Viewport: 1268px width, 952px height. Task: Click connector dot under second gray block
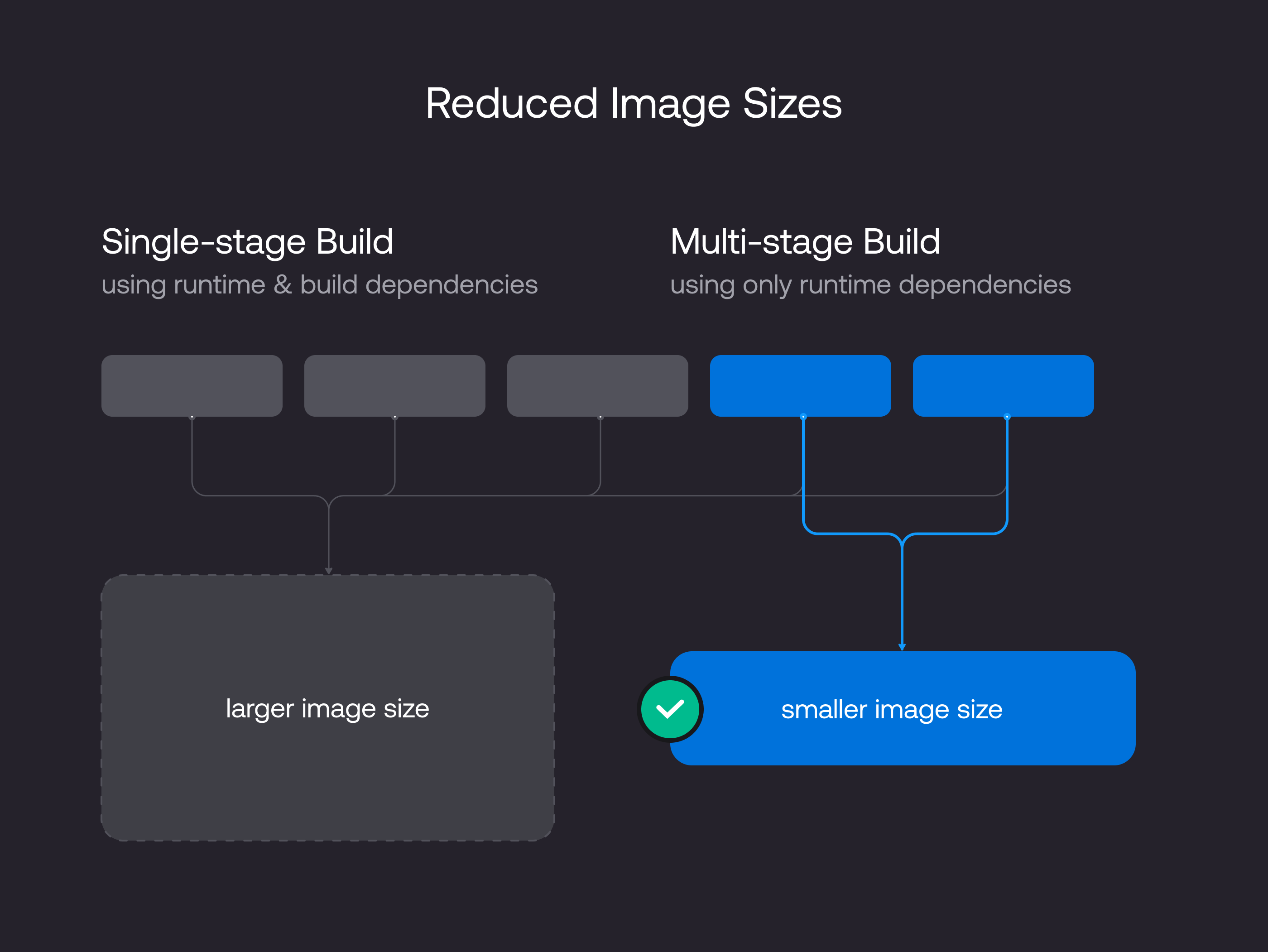tap(395, 417)
